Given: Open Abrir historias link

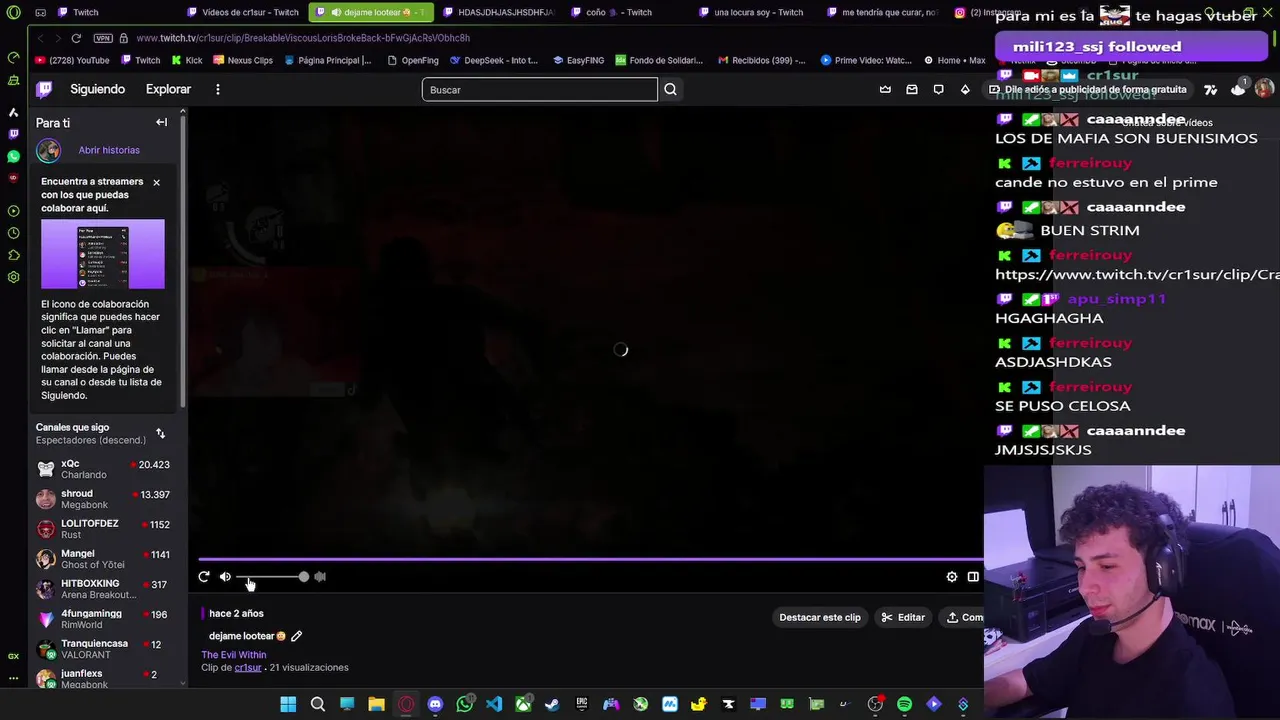Looking at the screenshot, I should point(109,150).
